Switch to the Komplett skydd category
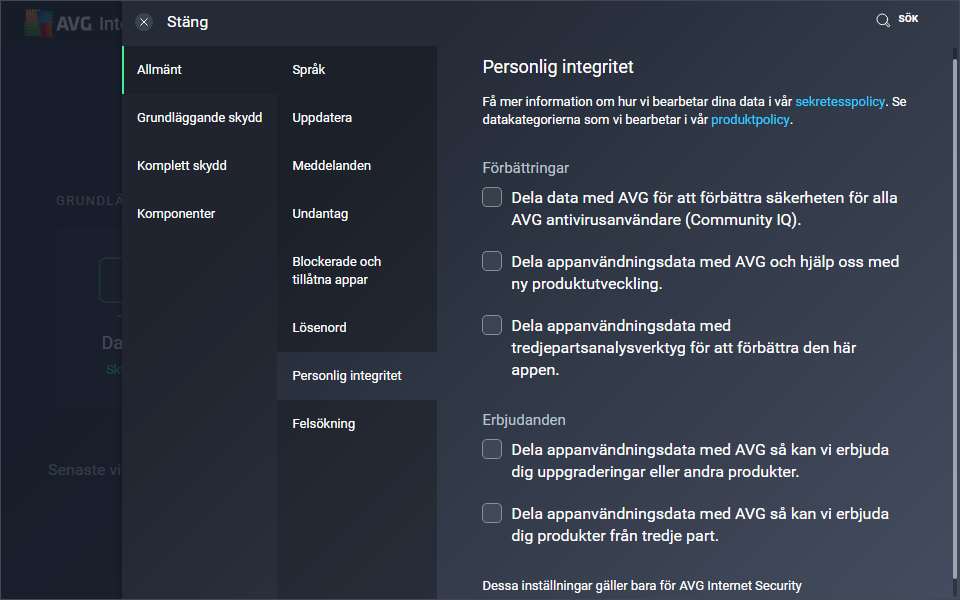The image size is (960, 600). 200,166
